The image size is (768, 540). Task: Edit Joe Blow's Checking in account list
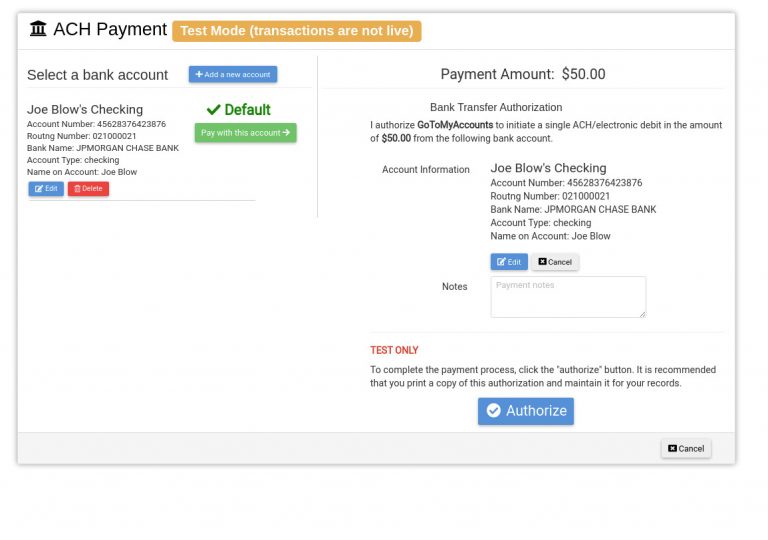(x=46, y=189)
